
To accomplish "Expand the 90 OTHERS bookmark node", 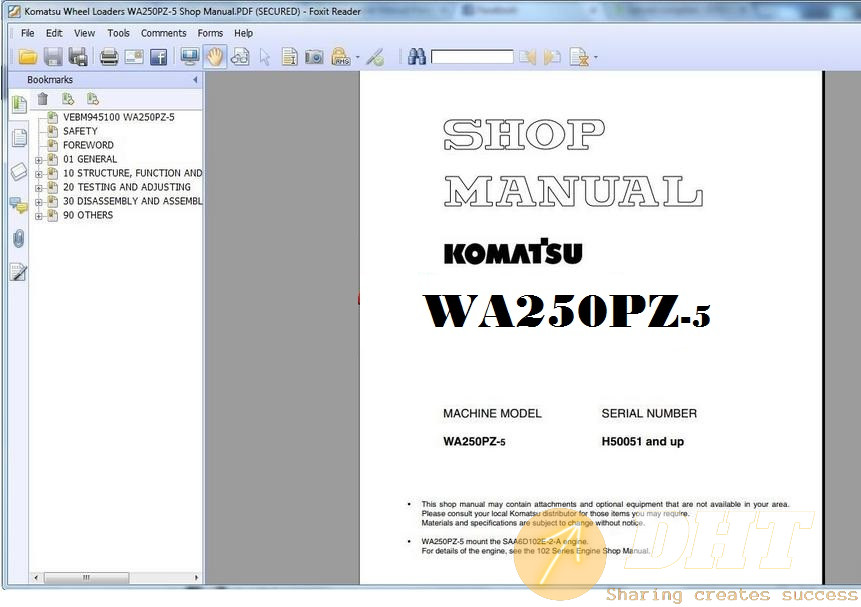I will 38,216.
